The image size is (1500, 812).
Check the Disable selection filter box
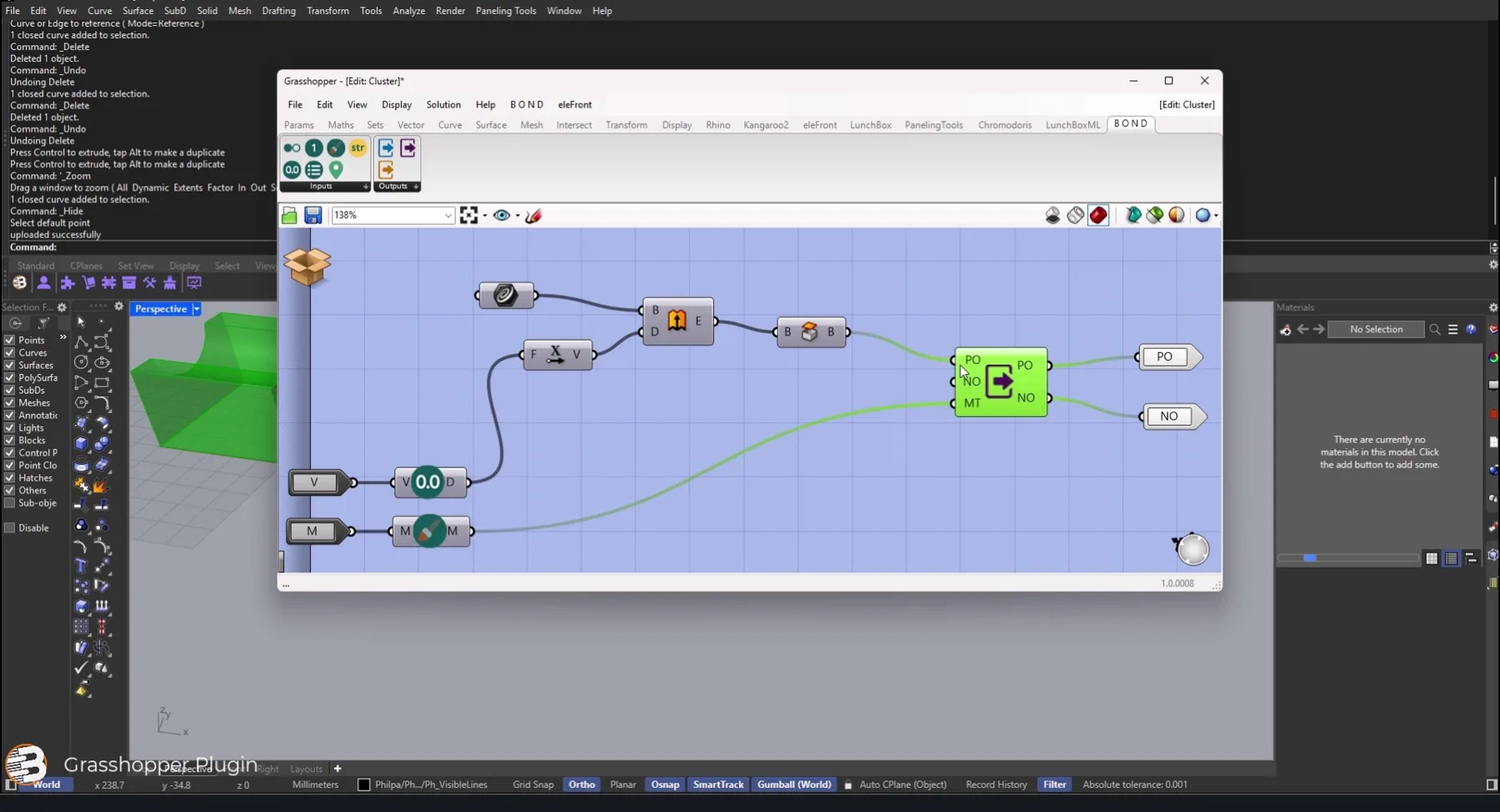(x=9, y=527)
